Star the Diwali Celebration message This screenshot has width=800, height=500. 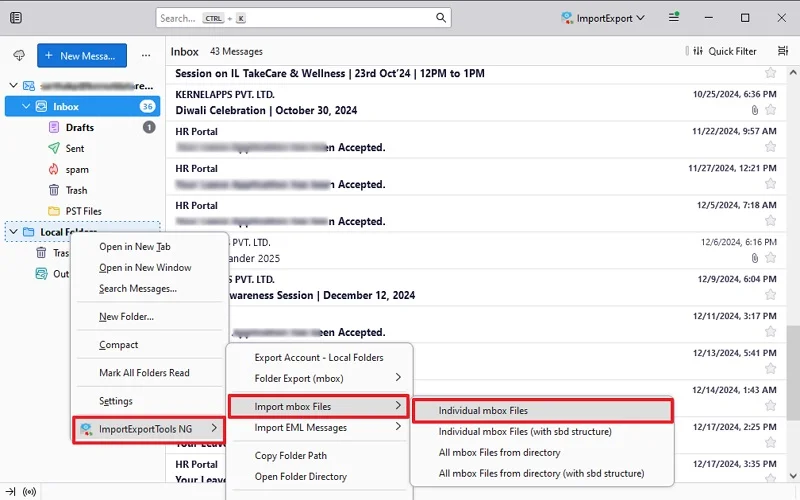coord(770,110)
